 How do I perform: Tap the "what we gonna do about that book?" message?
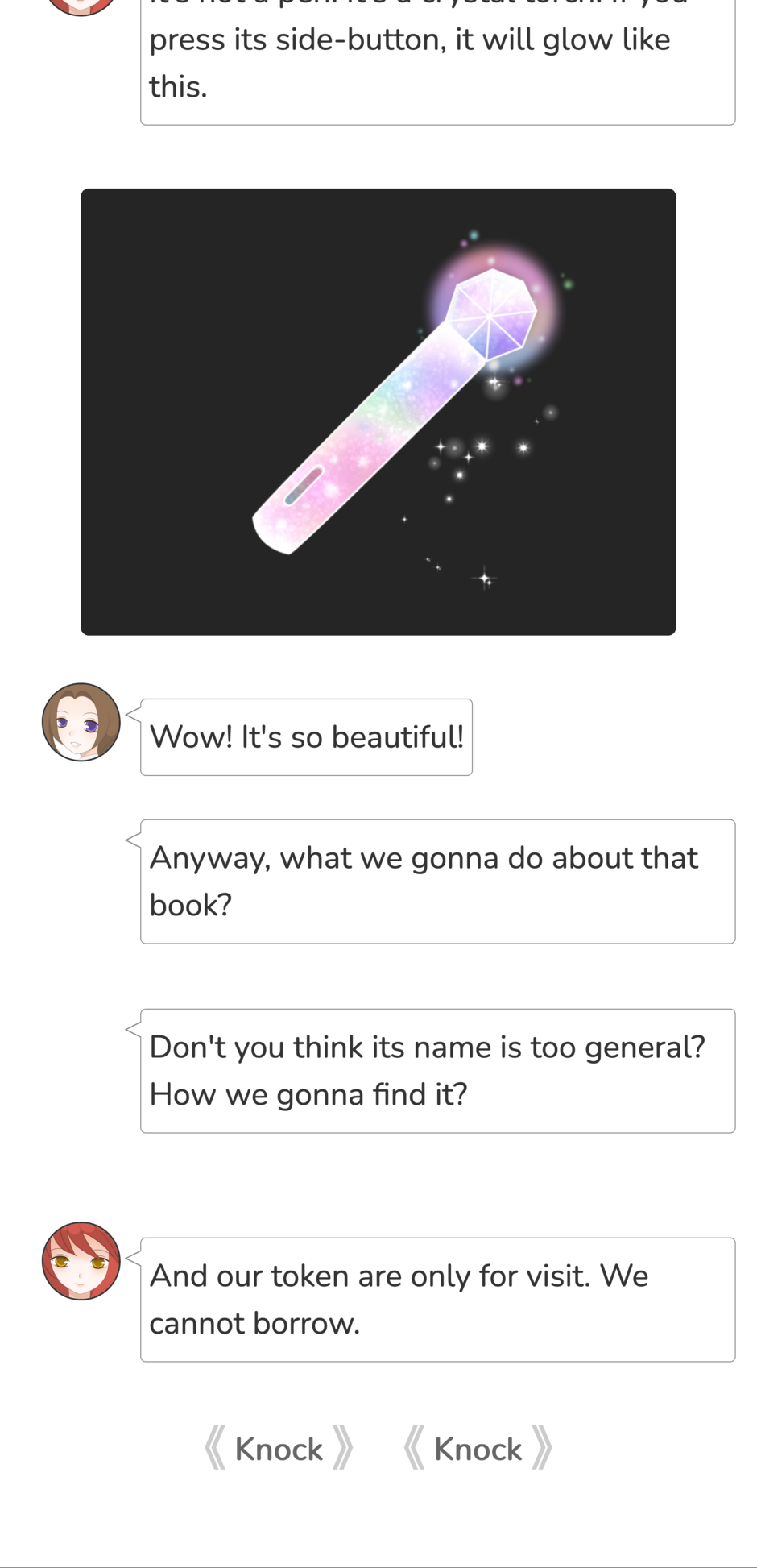[x=437, y=881]
